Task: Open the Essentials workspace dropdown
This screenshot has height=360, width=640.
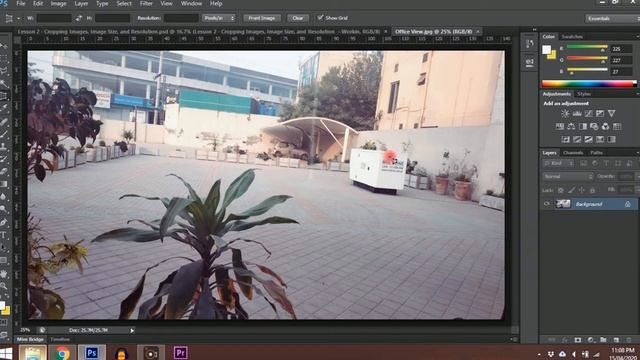Action: 612,18
